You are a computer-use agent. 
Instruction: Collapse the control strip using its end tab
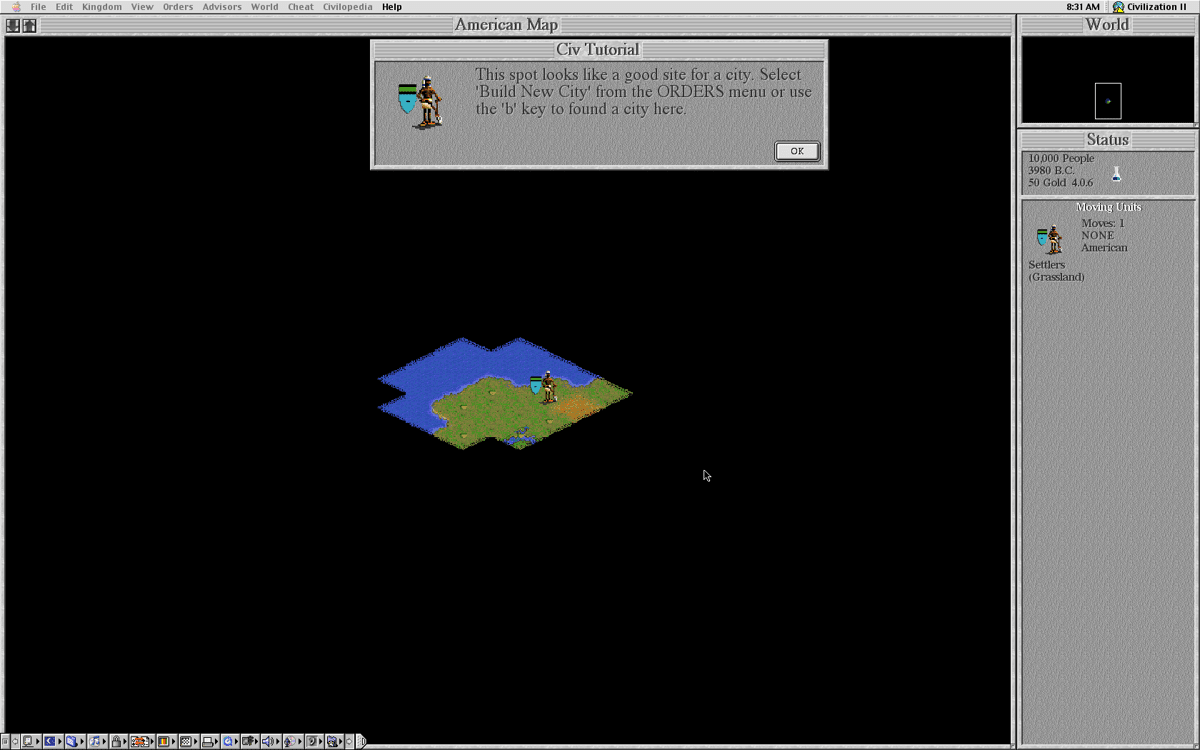point(361,742)
